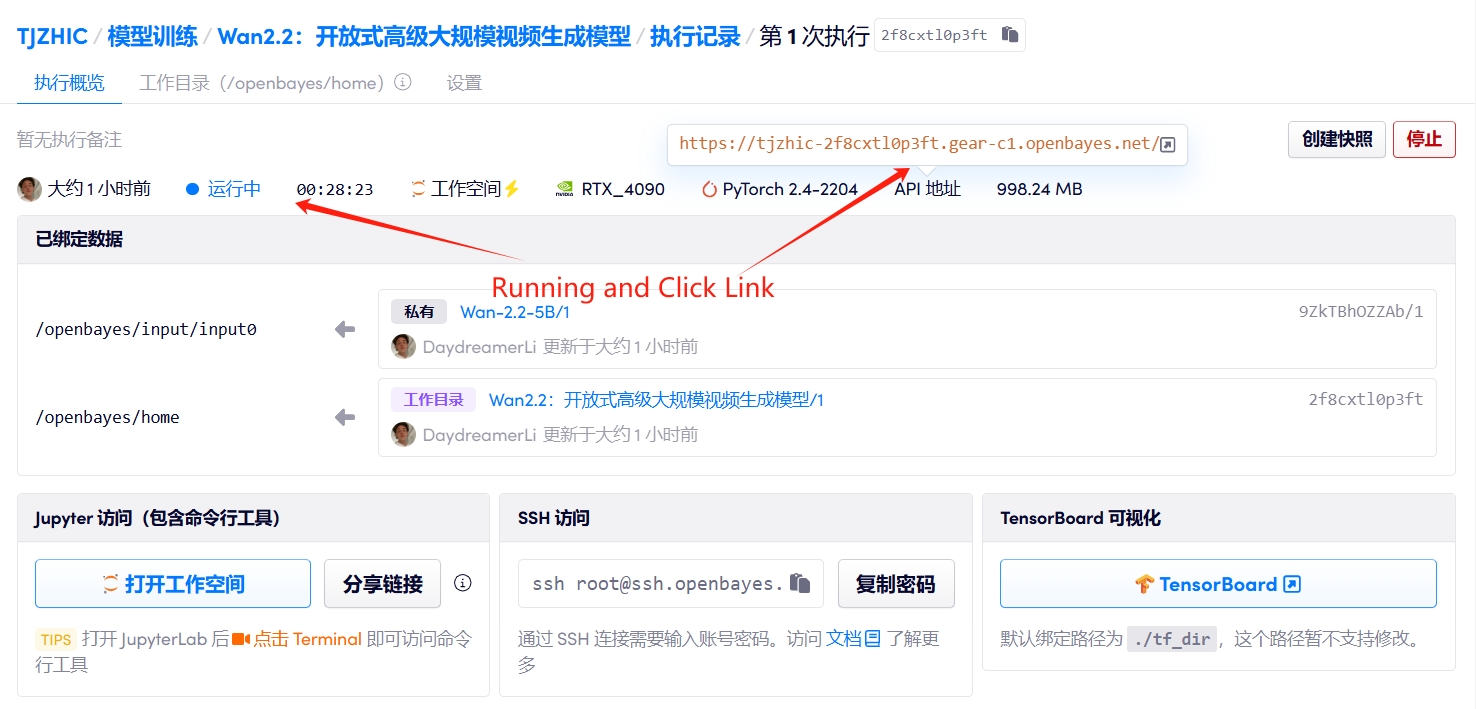The image size is (1476, 709).
Task: Click the PyTorch 2.4-2204 label
Action: tap(790, 189)
